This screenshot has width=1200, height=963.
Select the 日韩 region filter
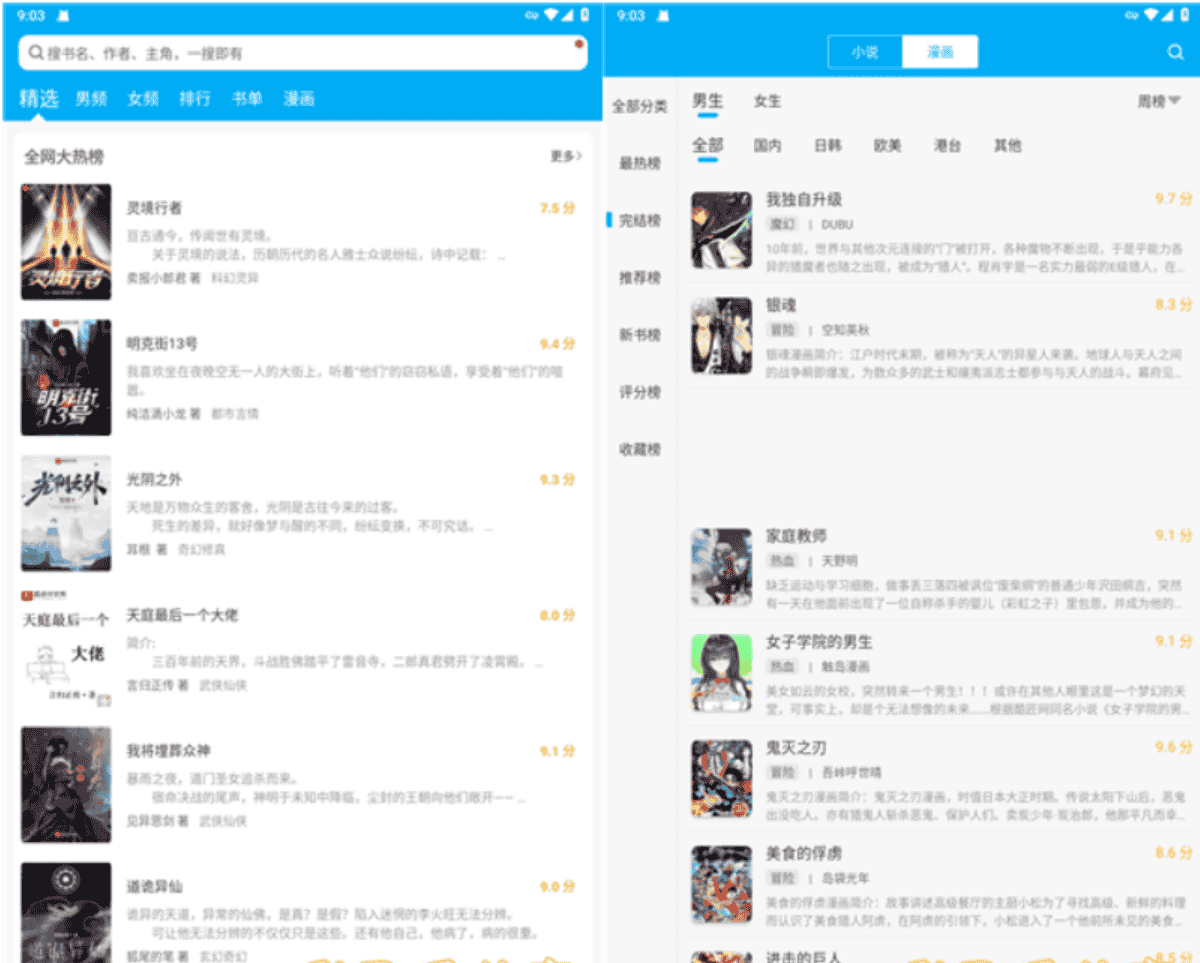pyautogui.click(x=827, y=145)
